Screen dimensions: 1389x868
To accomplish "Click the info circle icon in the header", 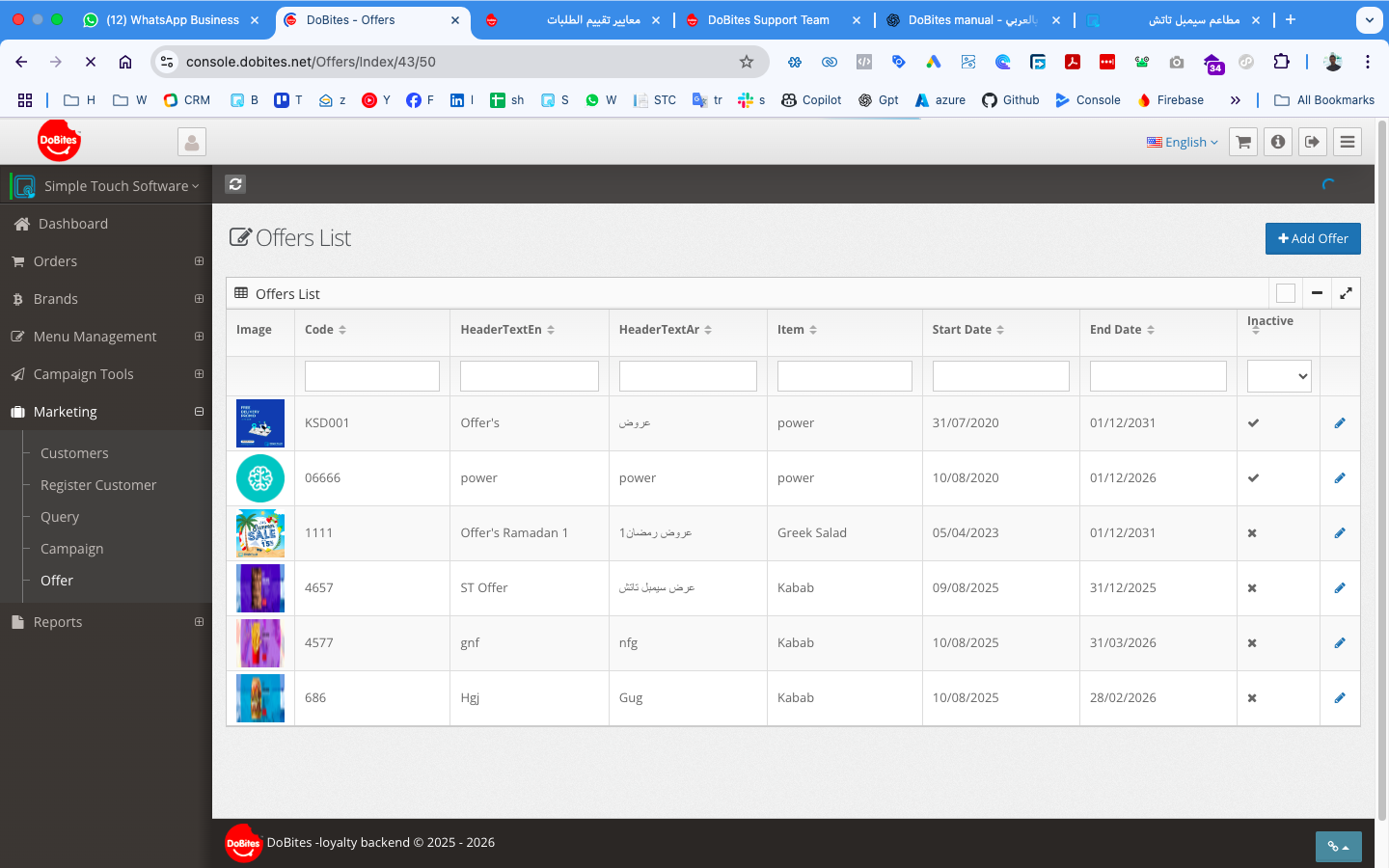I will click(x=1278, y=142).
